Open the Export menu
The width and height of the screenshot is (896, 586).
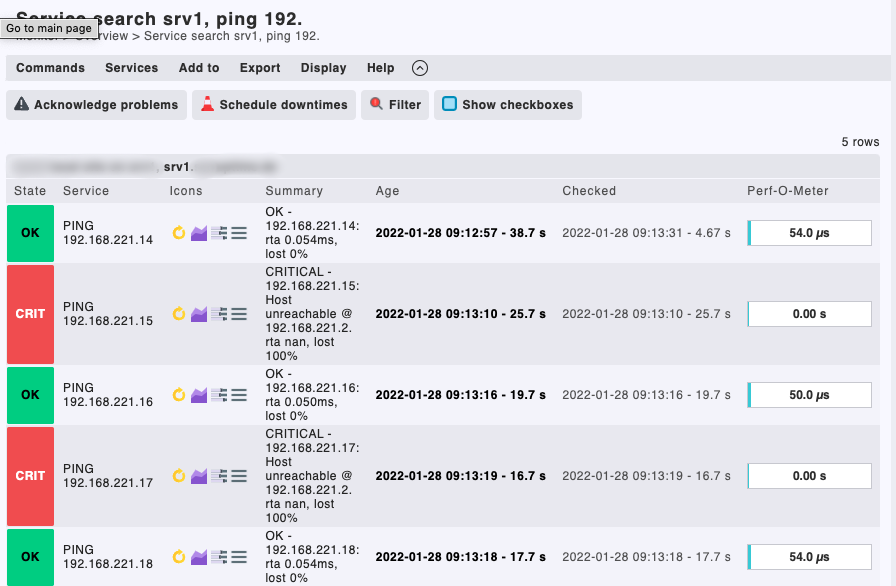pyautogui.click(x=260, y=68)
